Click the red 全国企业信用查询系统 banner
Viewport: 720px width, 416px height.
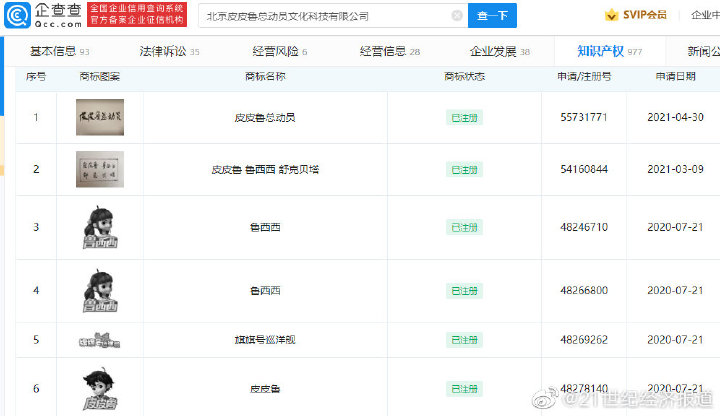tap(137, 15)
